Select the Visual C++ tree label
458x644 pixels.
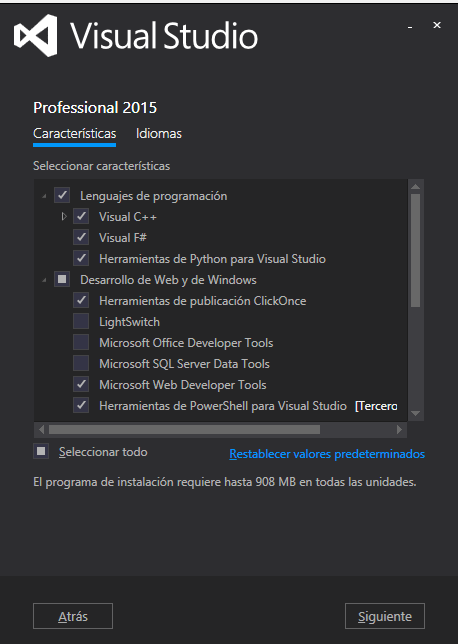click(128, 217)
